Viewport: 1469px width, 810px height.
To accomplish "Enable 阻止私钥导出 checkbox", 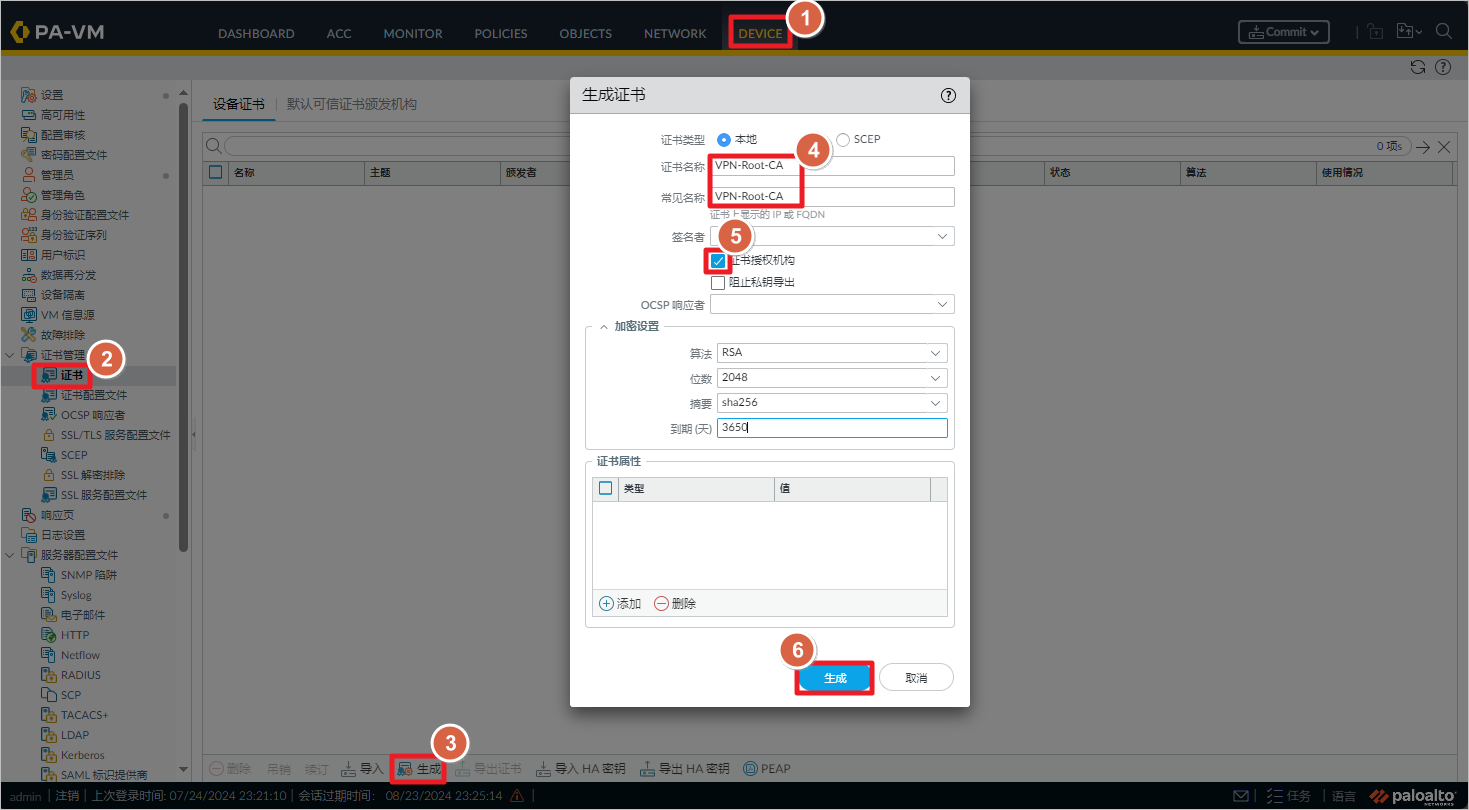I will [x=718, y=283].
